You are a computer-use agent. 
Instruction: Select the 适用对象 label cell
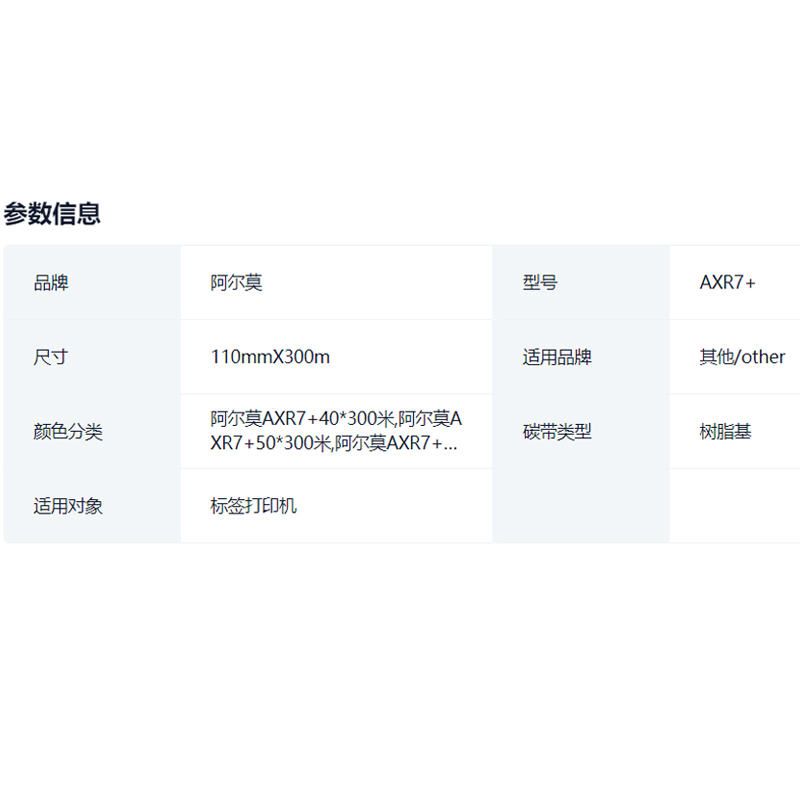(92, 506)
